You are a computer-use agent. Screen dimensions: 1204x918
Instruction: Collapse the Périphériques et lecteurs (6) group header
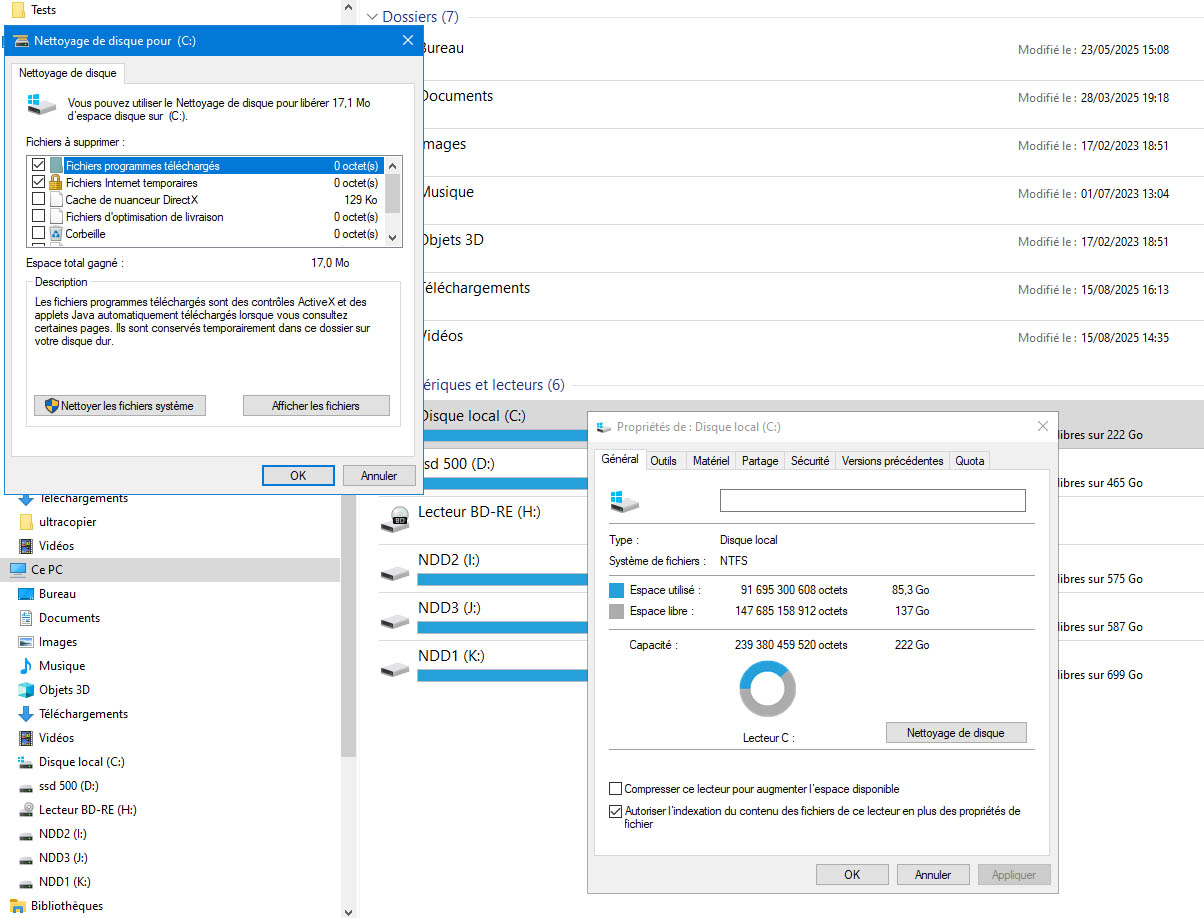coord(492,385)
